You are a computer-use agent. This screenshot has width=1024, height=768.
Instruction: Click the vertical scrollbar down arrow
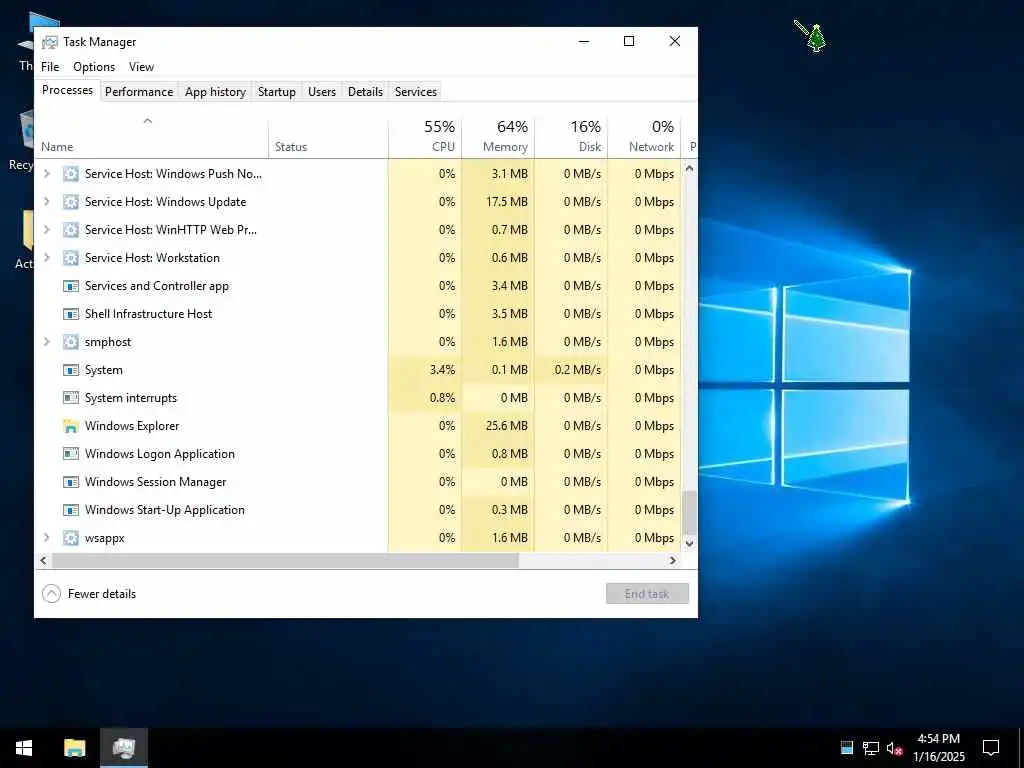coord(689,543)
